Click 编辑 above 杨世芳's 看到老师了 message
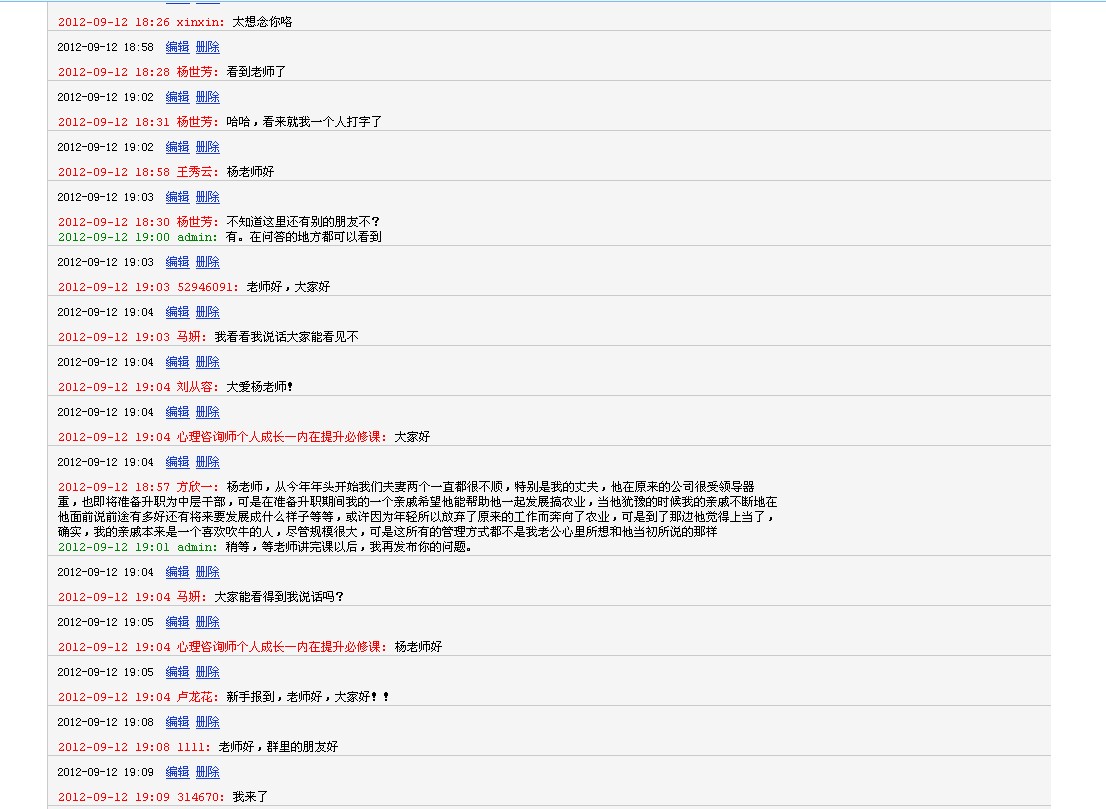Image resolution: width=1106 pixels, height=809 pixels. (177, 47)
